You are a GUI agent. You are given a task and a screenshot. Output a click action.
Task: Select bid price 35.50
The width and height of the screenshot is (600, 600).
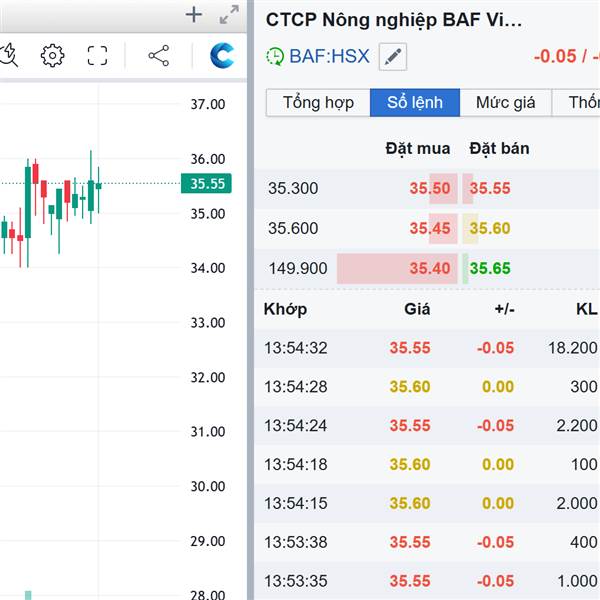430,188
